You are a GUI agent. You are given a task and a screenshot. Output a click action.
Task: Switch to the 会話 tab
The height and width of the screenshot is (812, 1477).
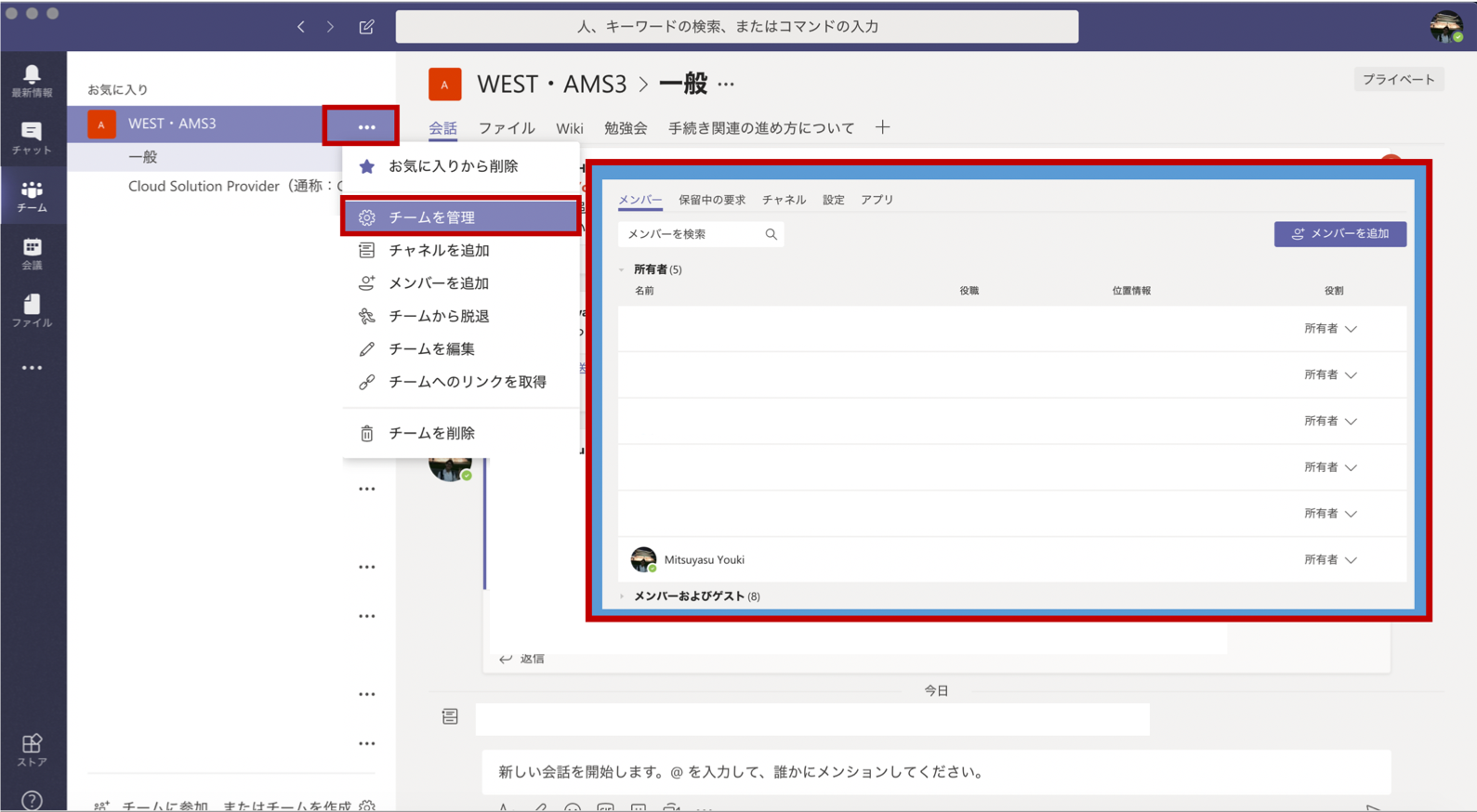click(442, 128)
